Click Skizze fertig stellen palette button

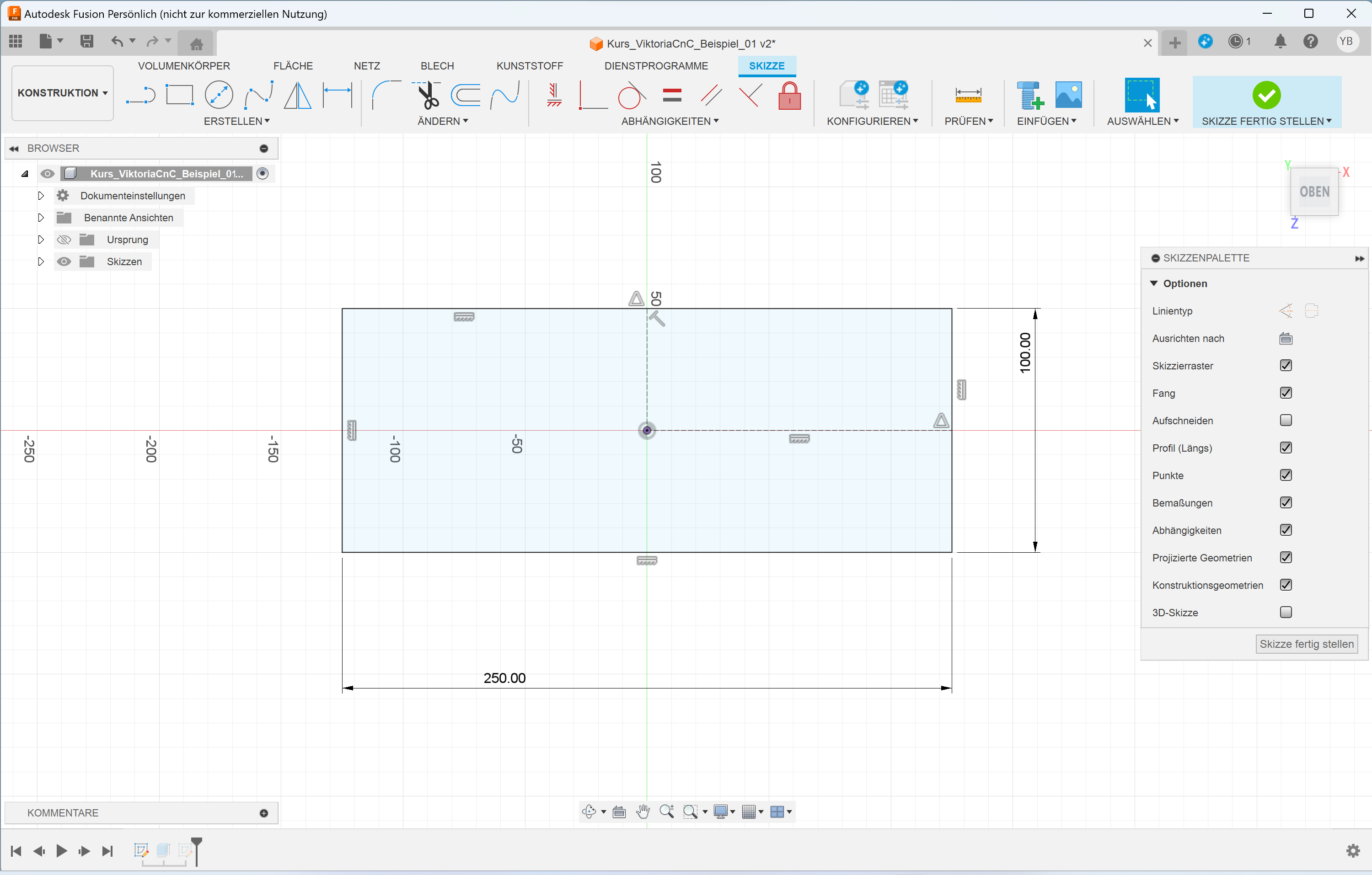pyautogui.click(x=1306, y=644)
